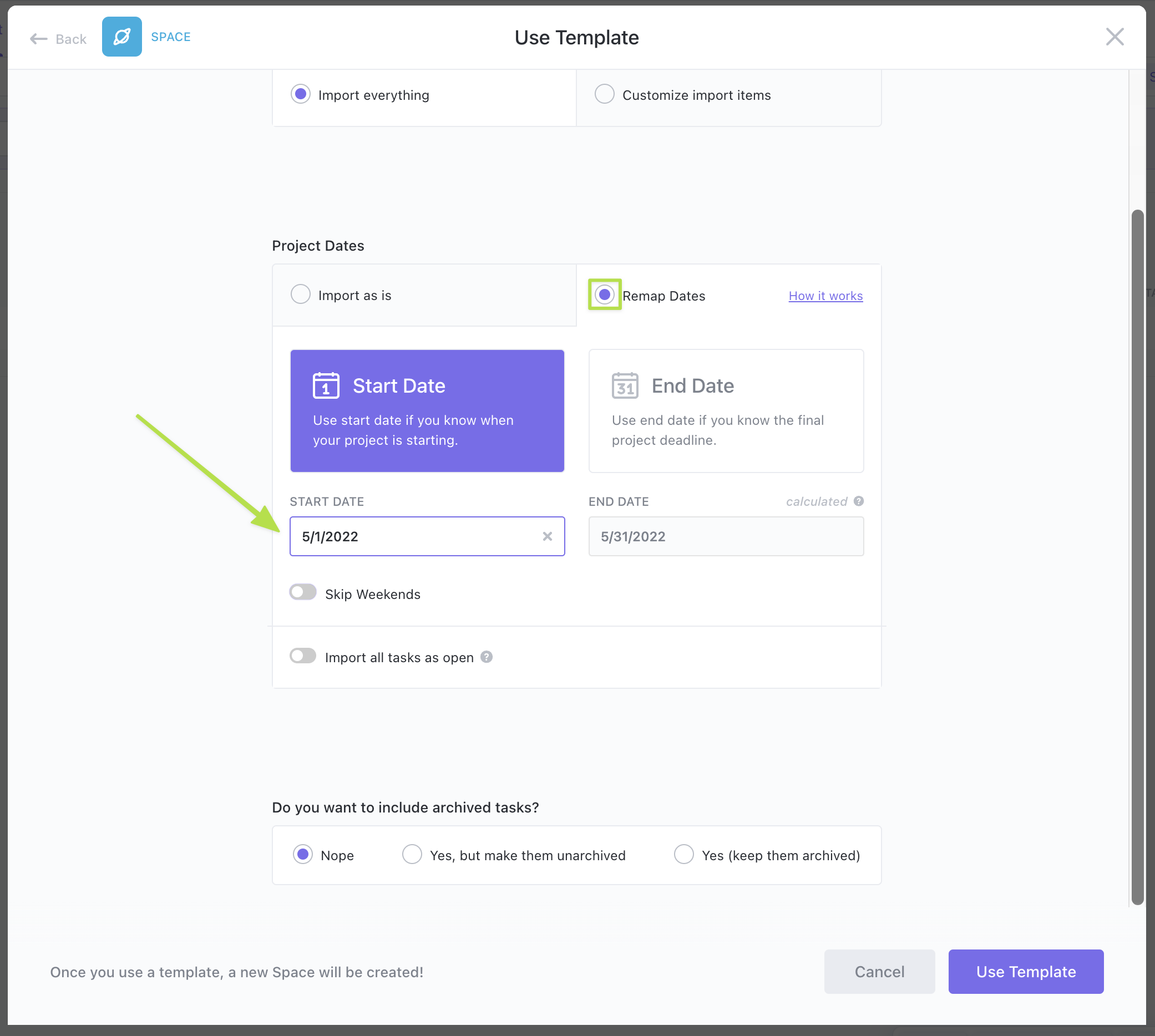
Task: Close the Use Template dialog
Action: (x=1114, y=37)
